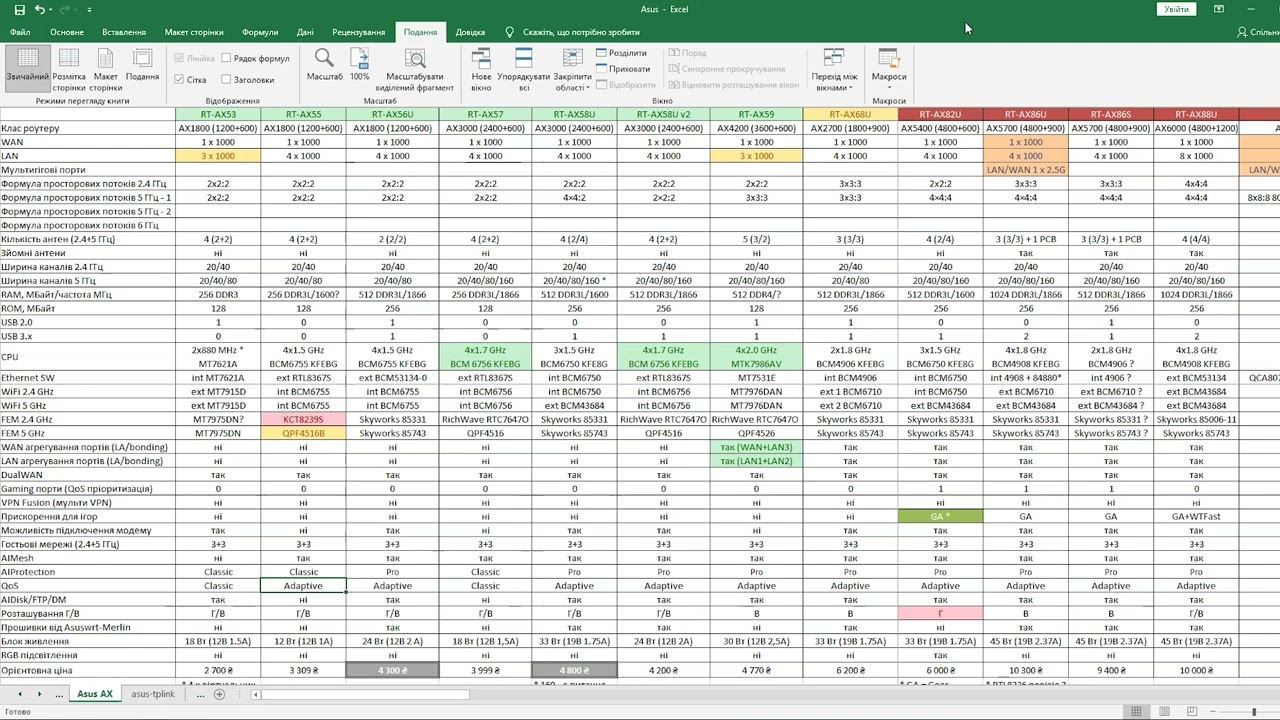Click the green GA * cell
The width and height of the screenshot is (1280, 720).
[940, 516]
